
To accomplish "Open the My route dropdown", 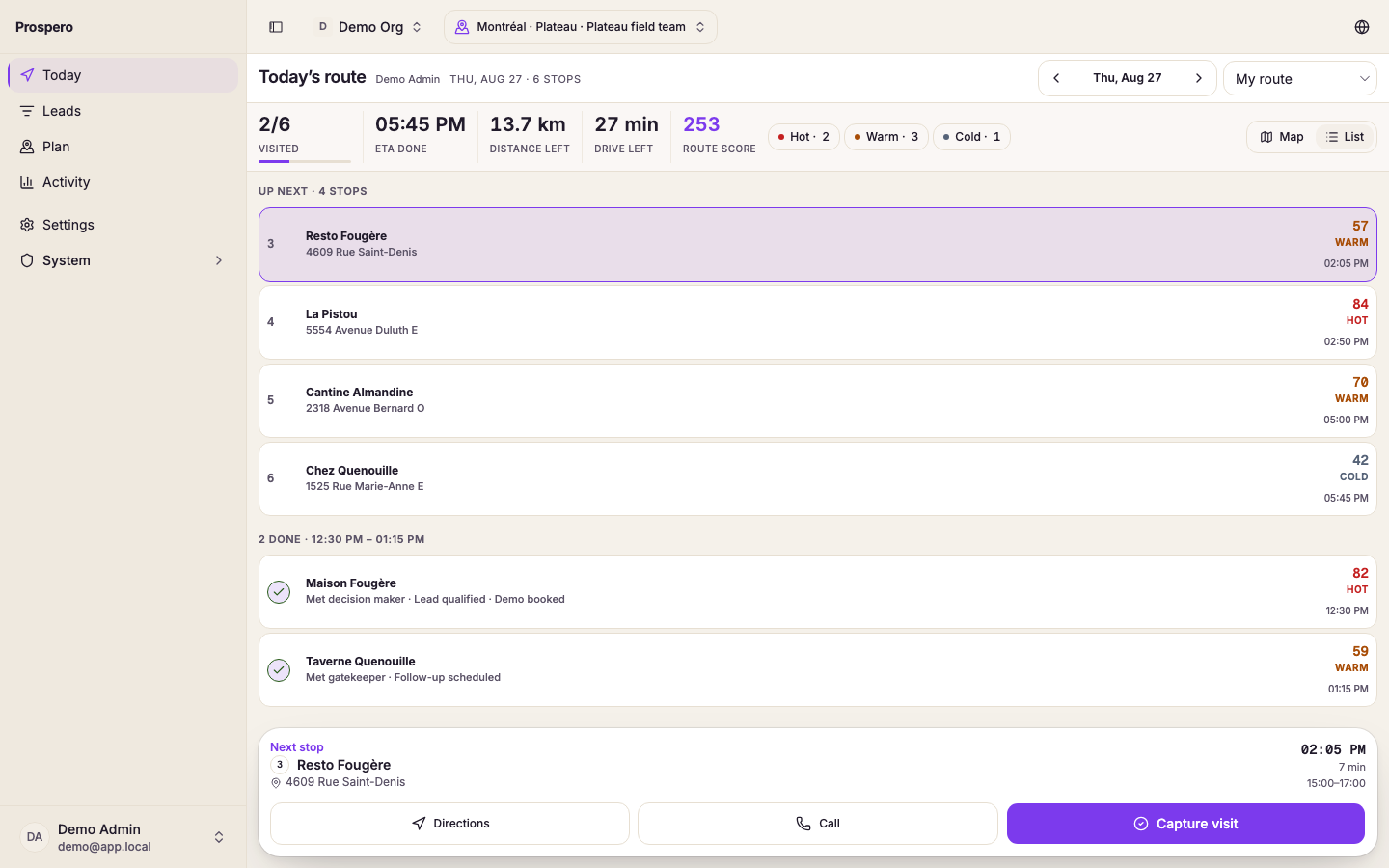I will [x=1300, y=78].
